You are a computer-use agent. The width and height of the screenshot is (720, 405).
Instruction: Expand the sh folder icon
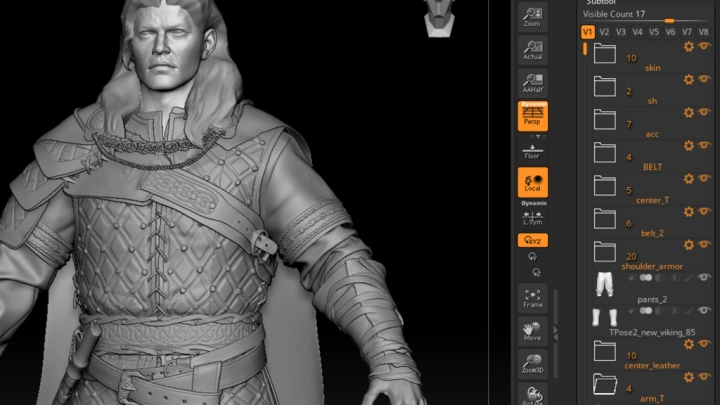[x=605, y=86]
